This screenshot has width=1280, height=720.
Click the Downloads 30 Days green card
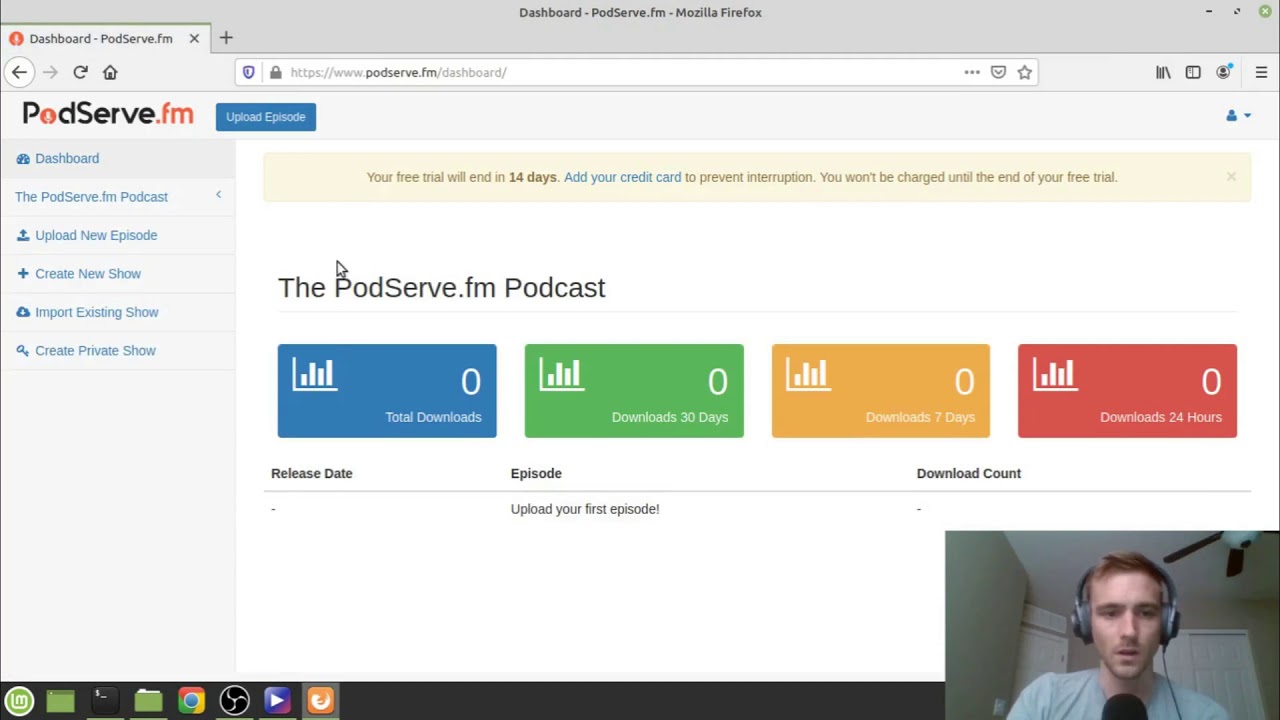(634, 391)
